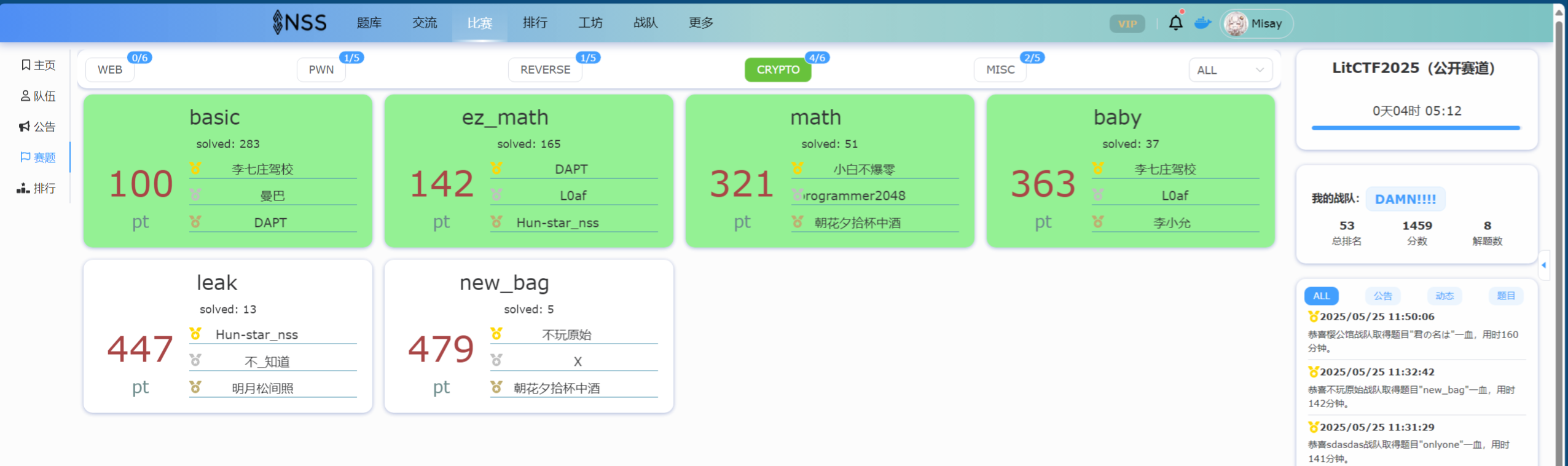Open 排行 ranking item in sidebar

[x=38, y=188]
